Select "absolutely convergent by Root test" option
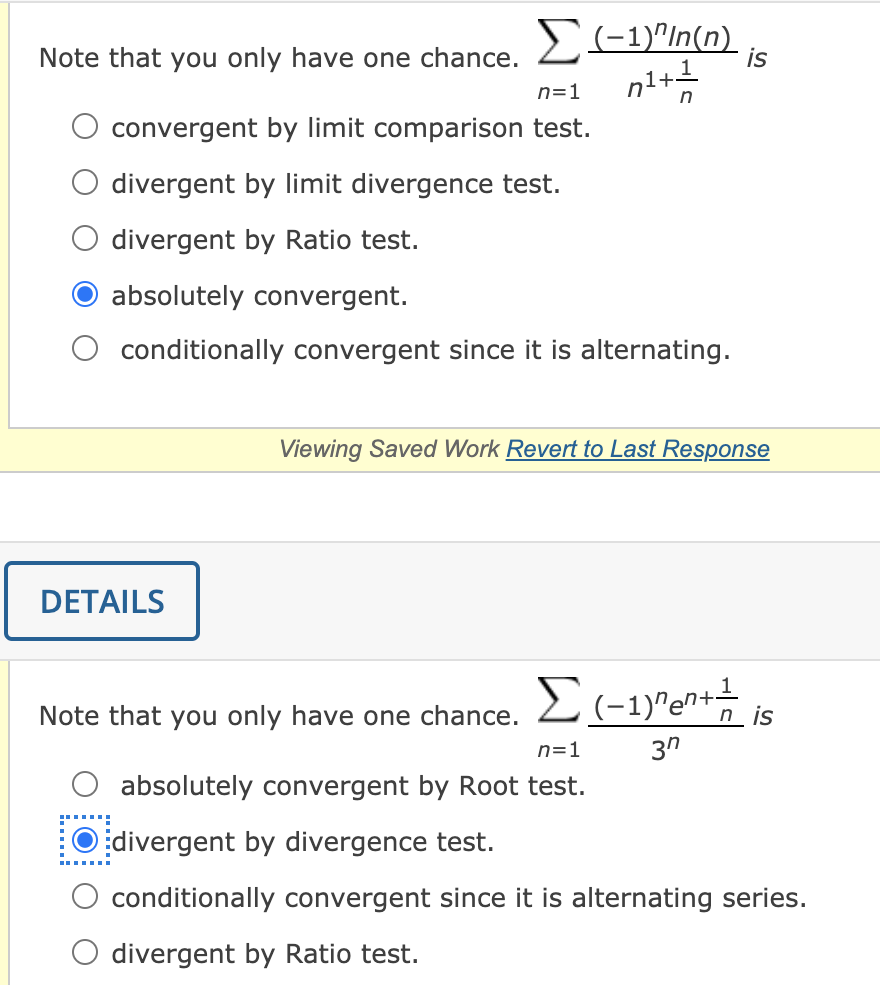The height and width of the screenshot is (985, 880). pyautogui.click(x=85, y=785)
